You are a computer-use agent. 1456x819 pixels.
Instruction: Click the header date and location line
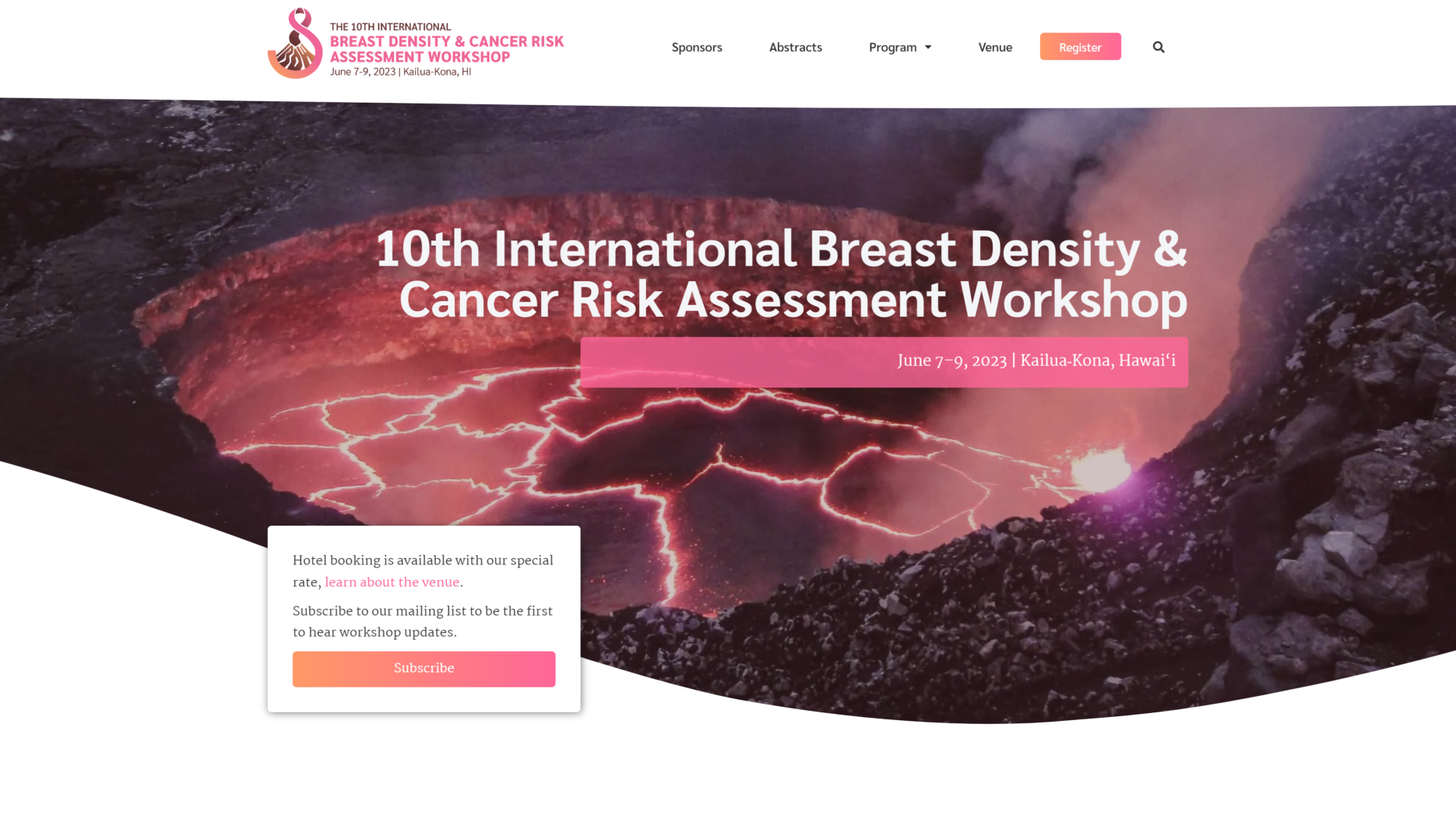point(400,72)
